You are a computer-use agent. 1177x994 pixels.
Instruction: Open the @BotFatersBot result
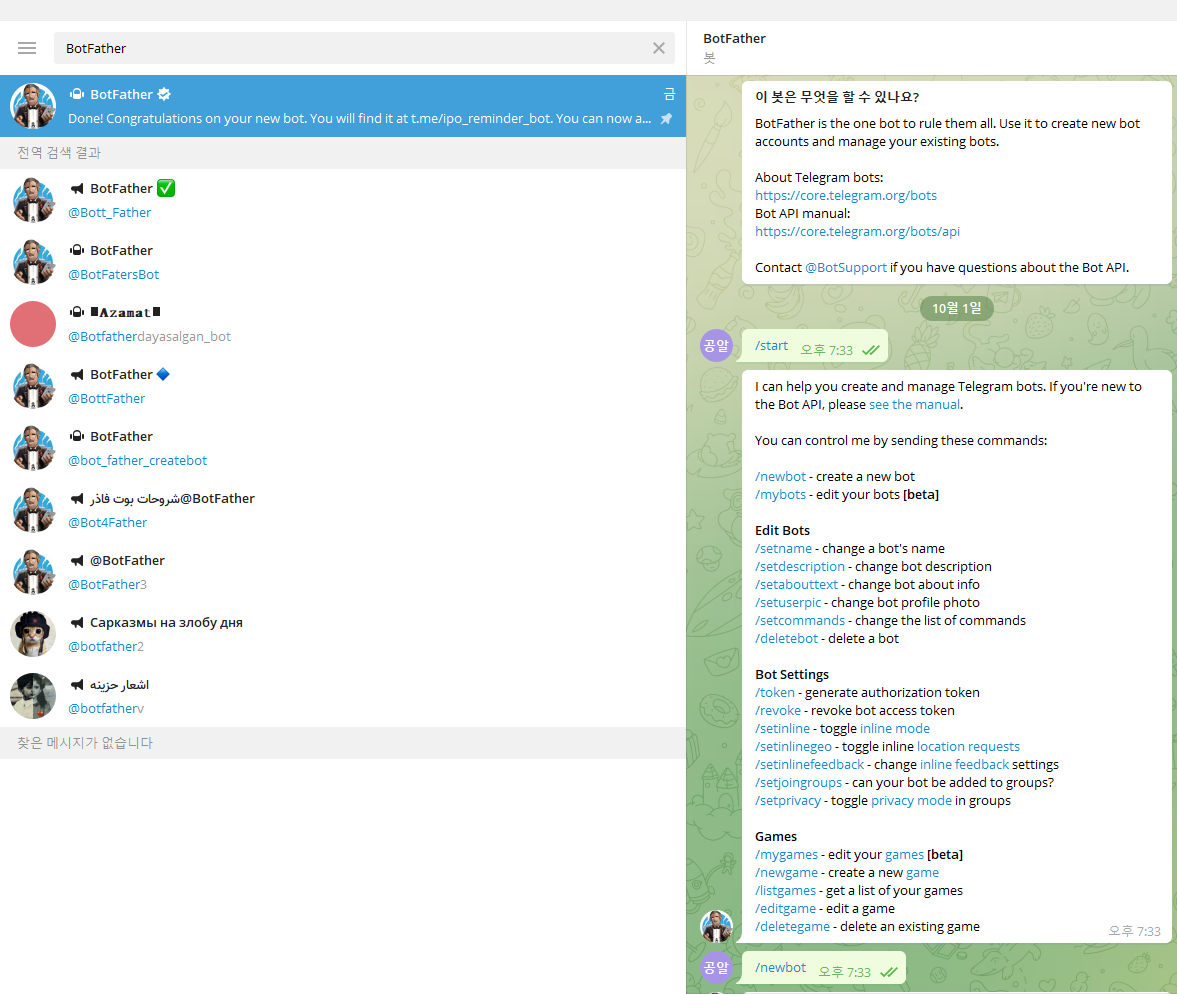tap(343, 262)
